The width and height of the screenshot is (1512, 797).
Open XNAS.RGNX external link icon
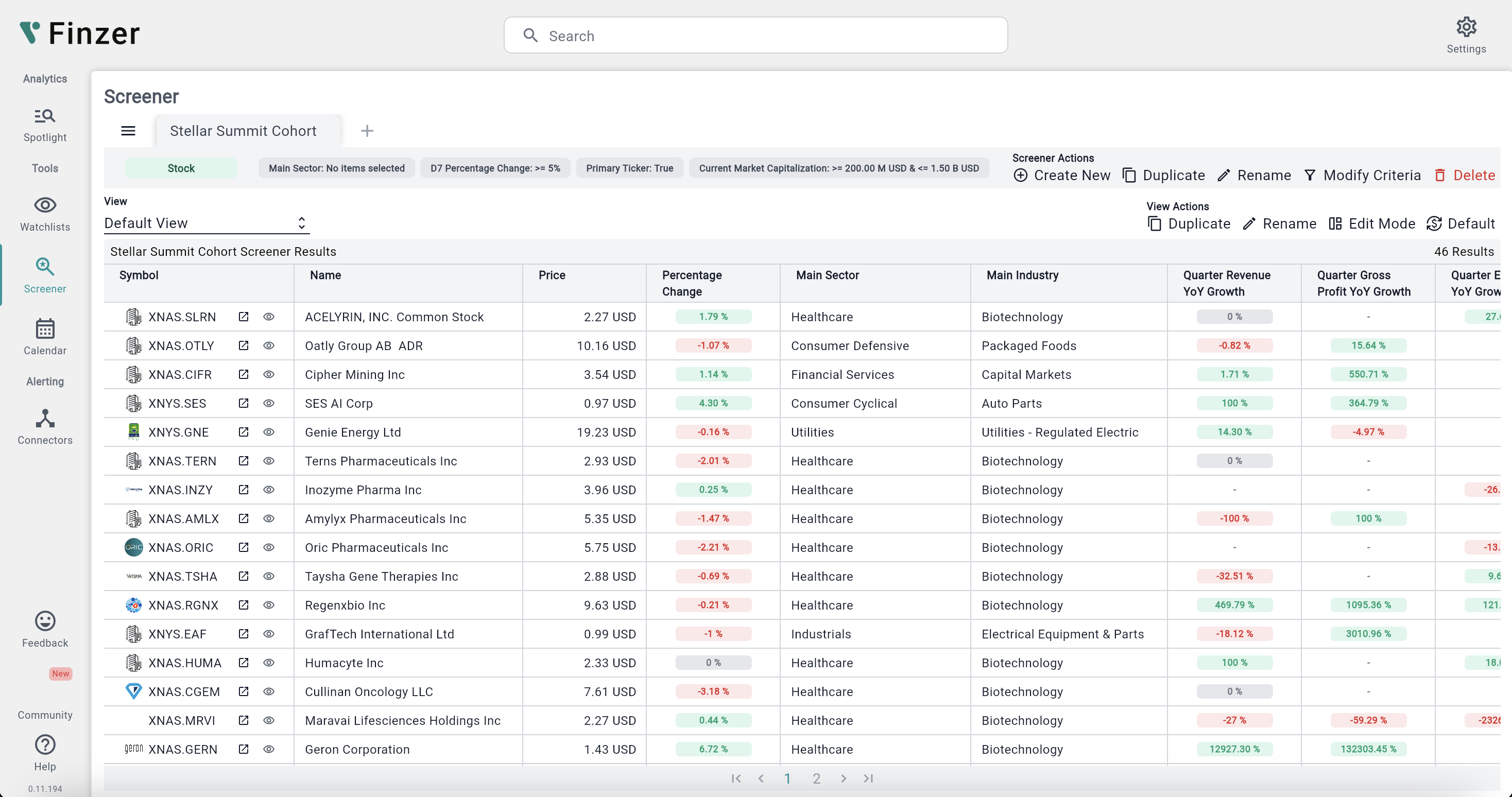click(244, 605)
